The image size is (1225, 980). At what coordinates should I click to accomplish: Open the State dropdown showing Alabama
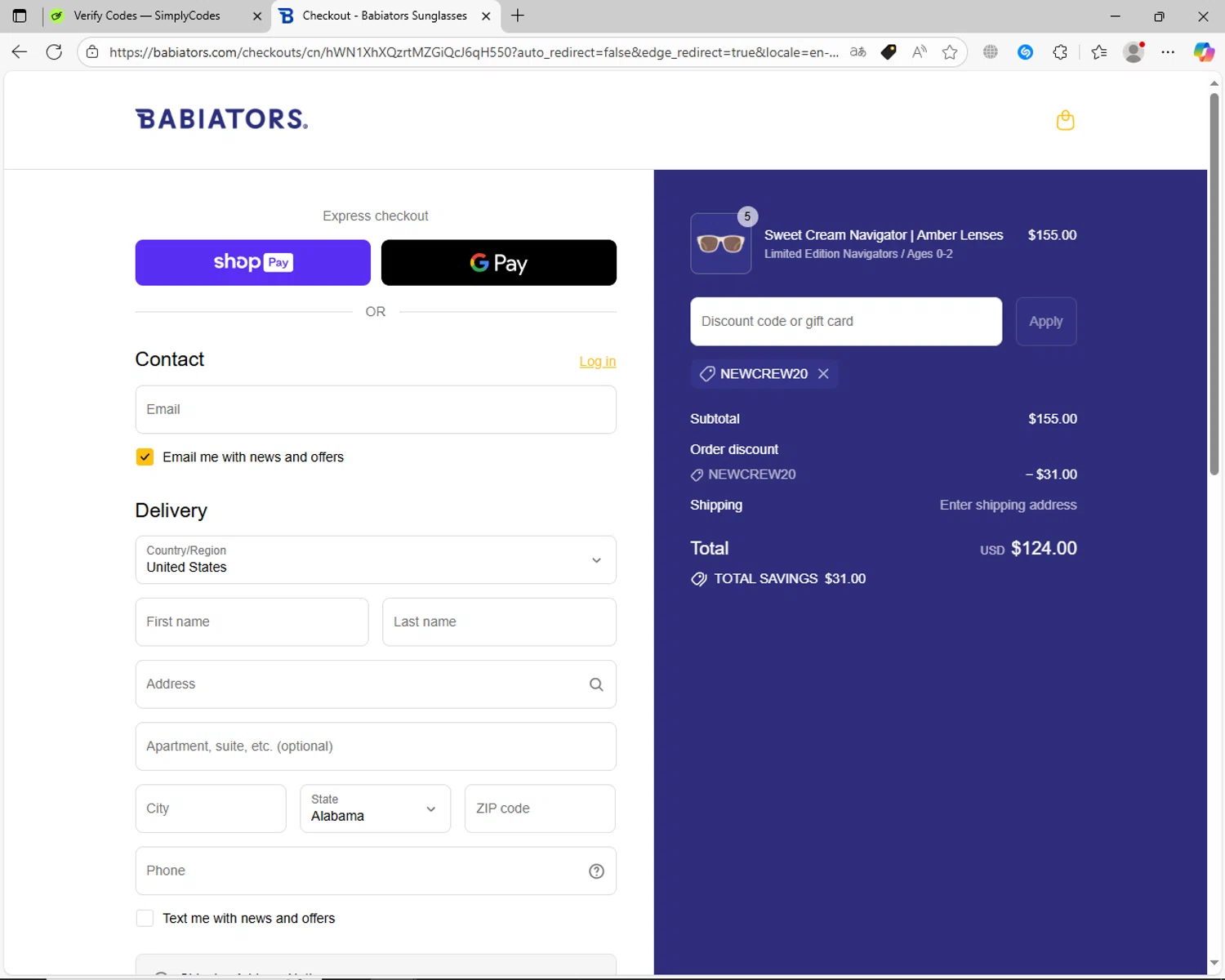[376, 808]
